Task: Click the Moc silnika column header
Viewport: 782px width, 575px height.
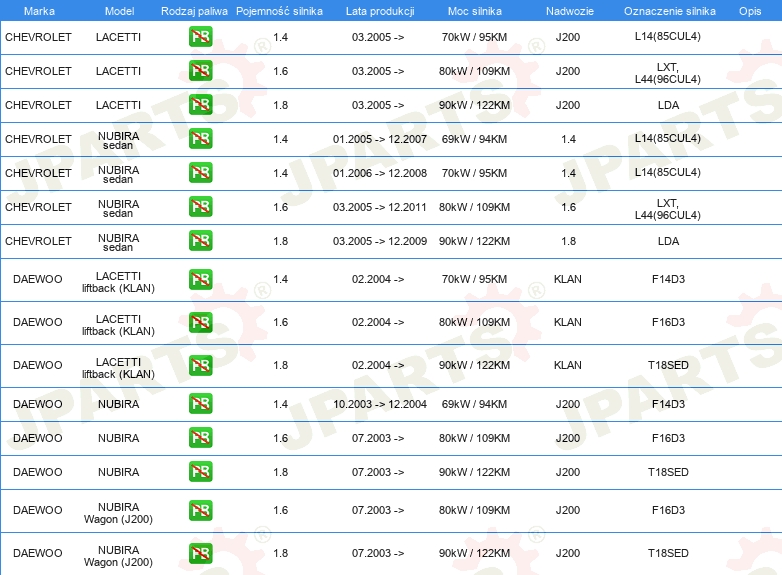Action: click(474, 11)
